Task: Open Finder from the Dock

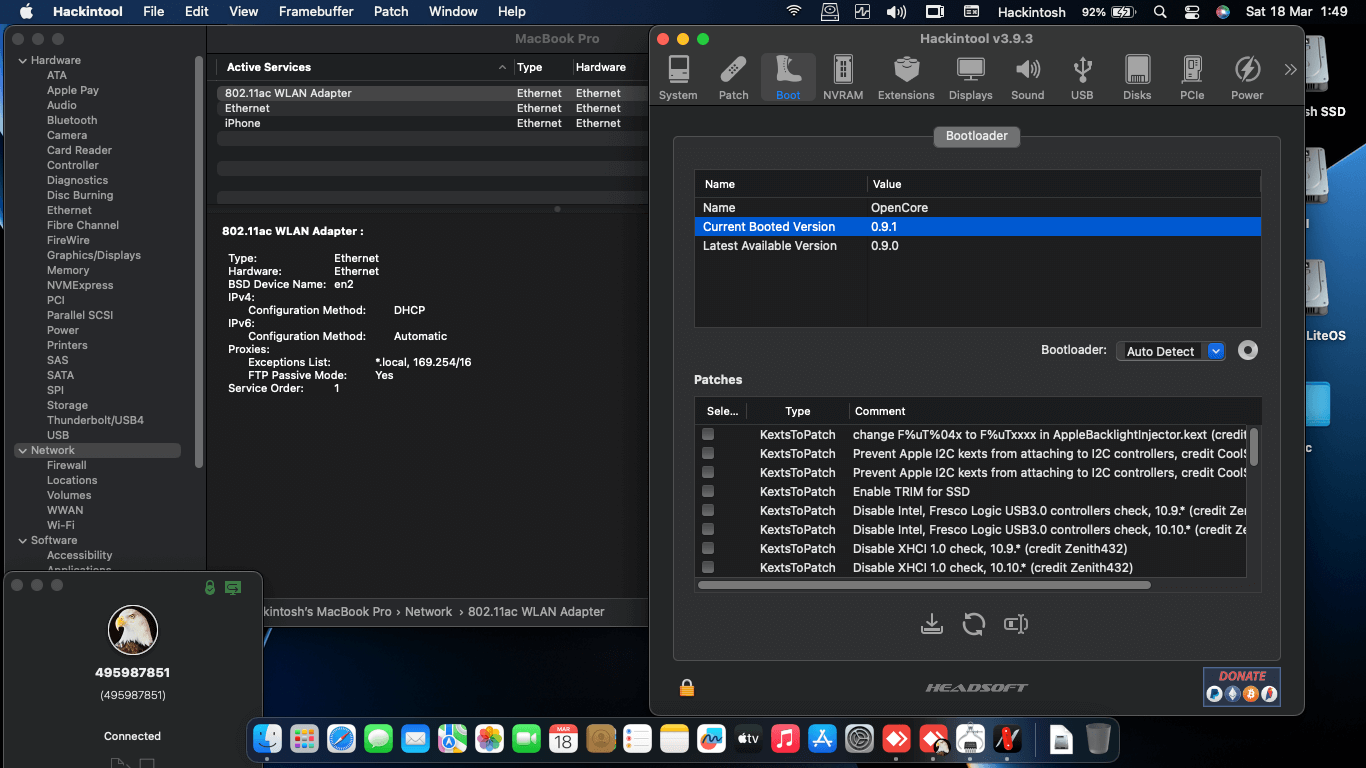Action: coord(267,739)
